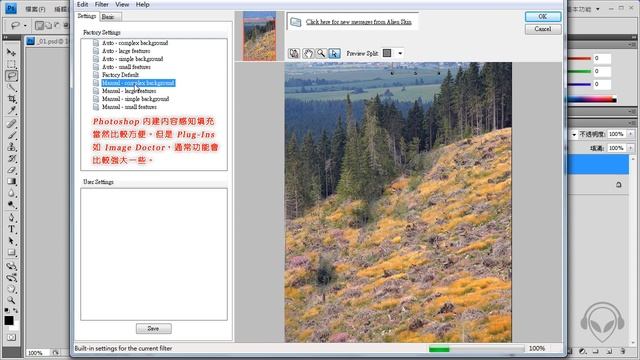Select the Zoom tool in Photoshop toolbox

point(11,300)
